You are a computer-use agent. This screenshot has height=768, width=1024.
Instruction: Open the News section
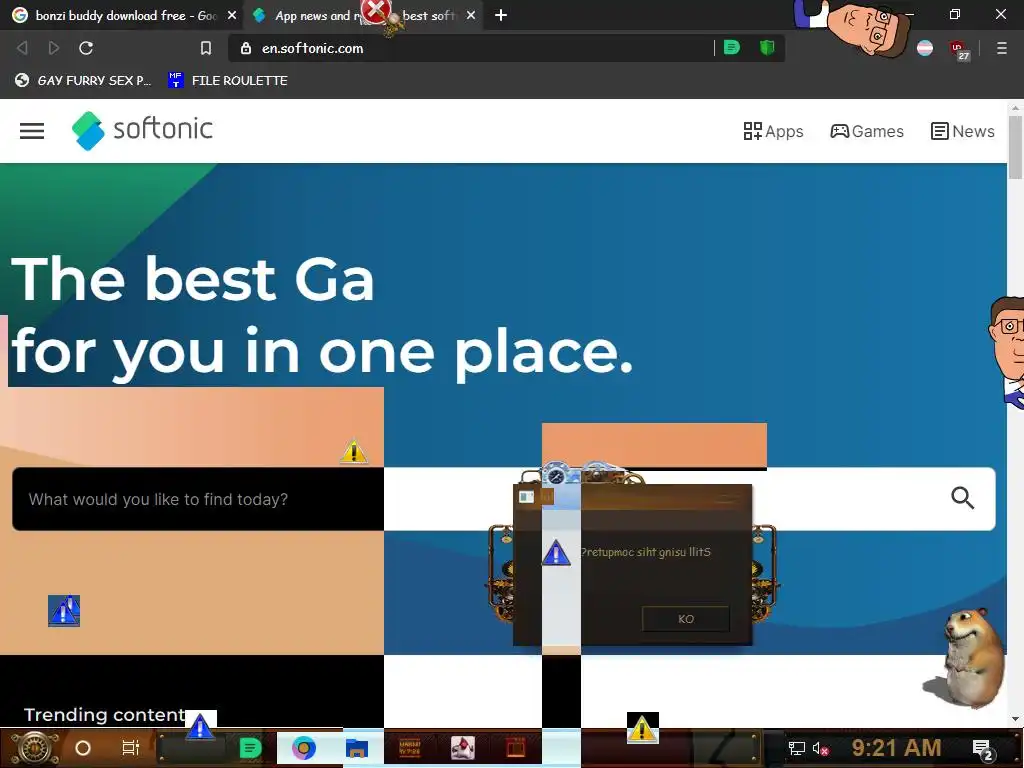[962, 131]
